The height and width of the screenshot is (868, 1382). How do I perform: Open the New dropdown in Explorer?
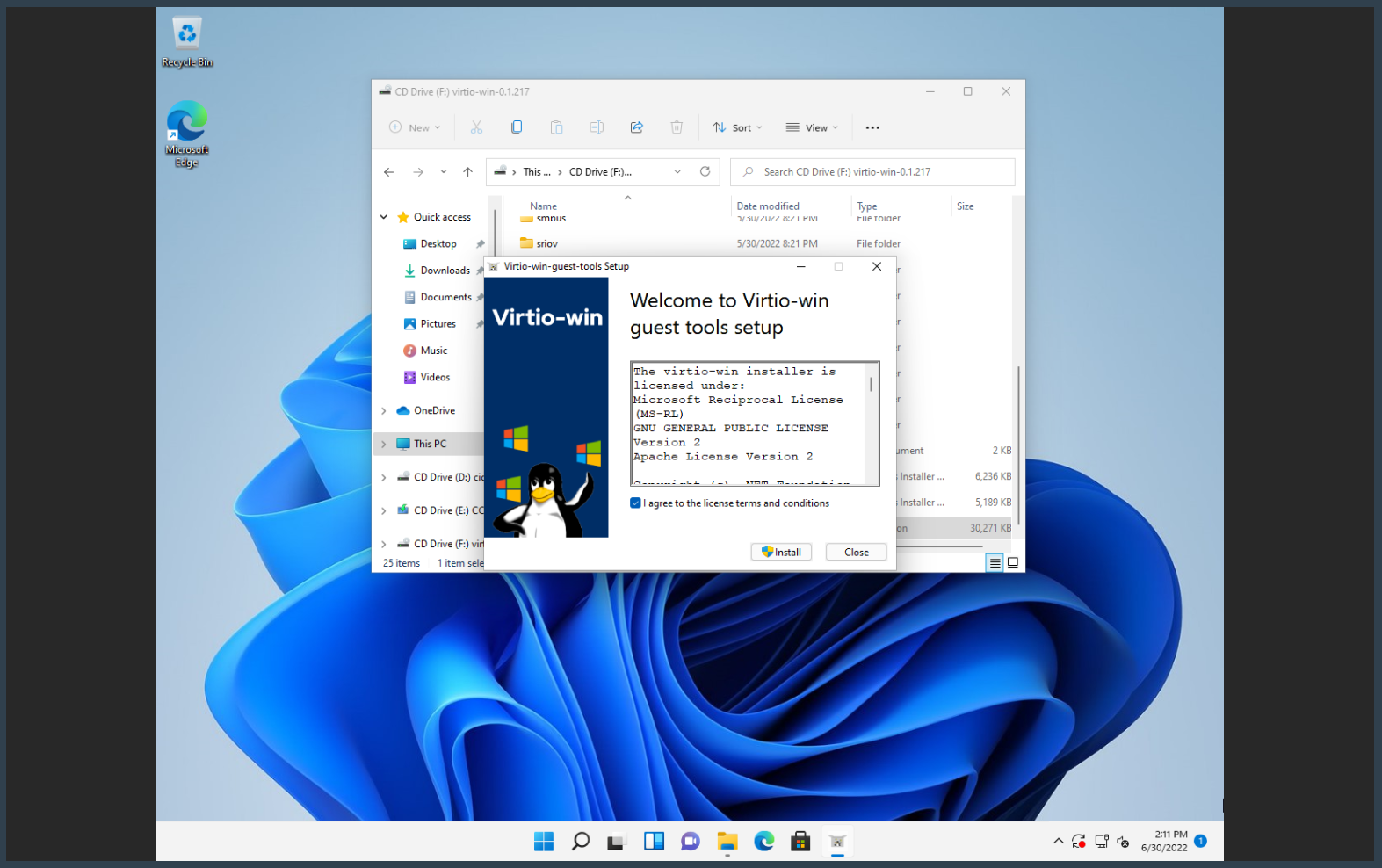tap(415, 127)
